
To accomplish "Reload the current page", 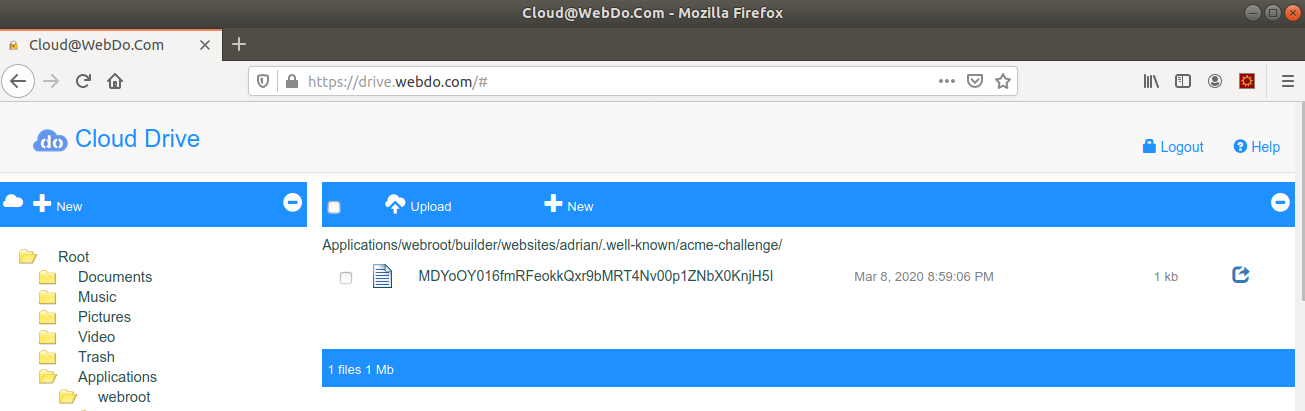I will pyautogui.click(x=84, y=81).
